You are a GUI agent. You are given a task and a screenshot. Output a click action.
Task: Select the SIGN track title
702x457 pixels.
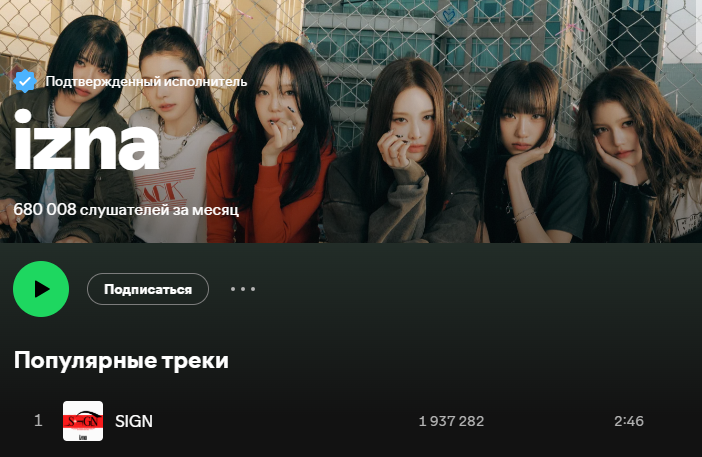tap(134, 421)
